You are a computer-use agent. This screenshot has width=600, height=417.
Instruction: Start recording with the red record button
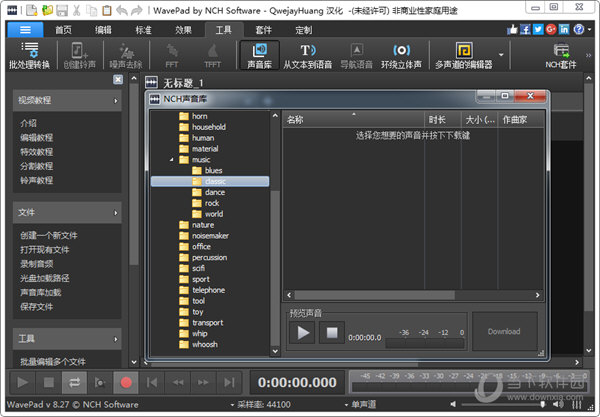[126, 382]
